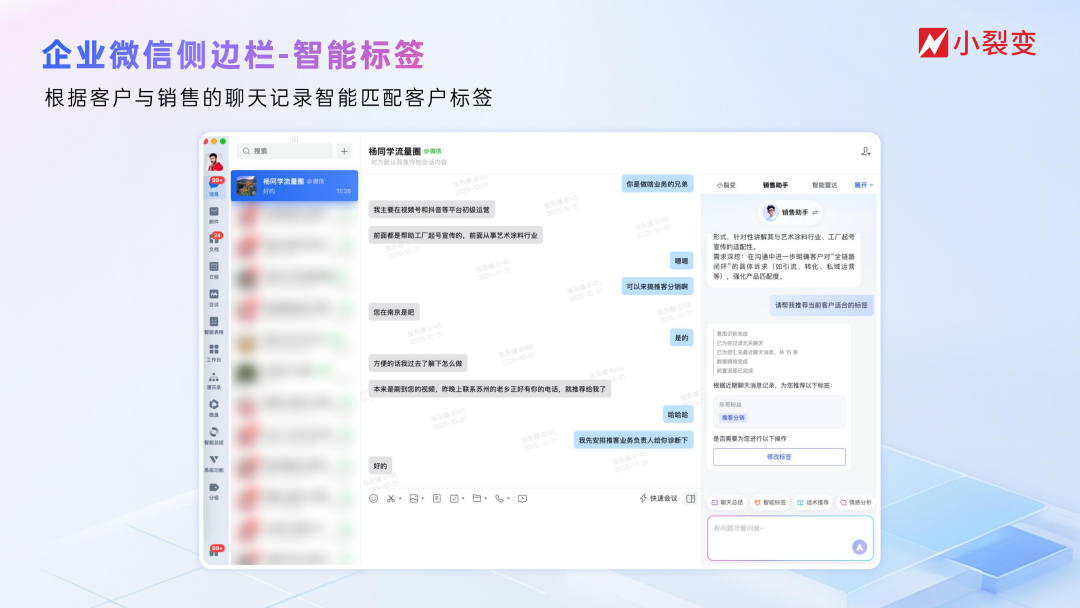Screen dimensions: 1080x608
Task: Open the 日程 calendar icon
Action: coord(213,262)
